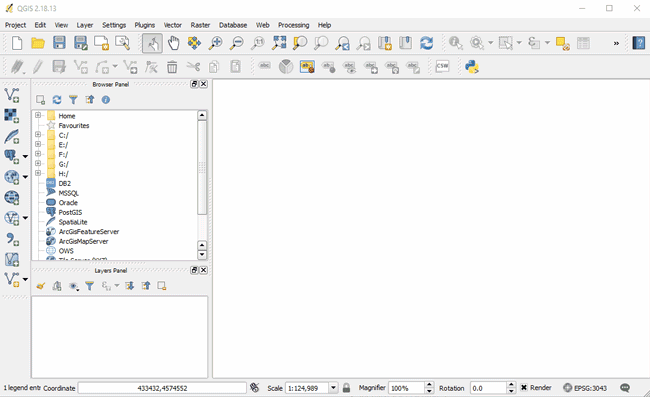650x397 pixels.
Task: Open the Processing menu
Action: 293,25
